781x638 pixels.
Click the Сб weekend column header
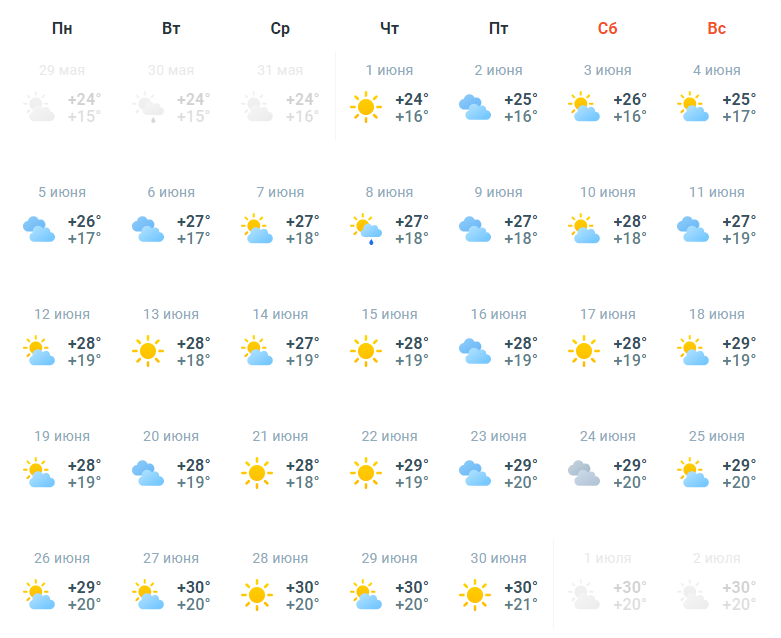[608, 28]
